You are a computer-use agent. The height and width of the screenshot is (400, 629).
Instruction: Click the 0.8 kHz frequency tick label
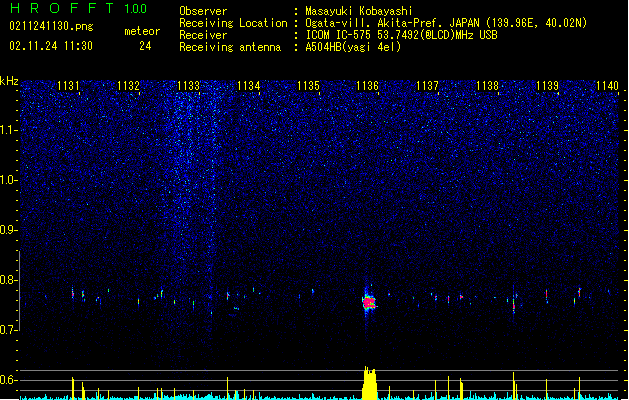[x=8, y=280]
